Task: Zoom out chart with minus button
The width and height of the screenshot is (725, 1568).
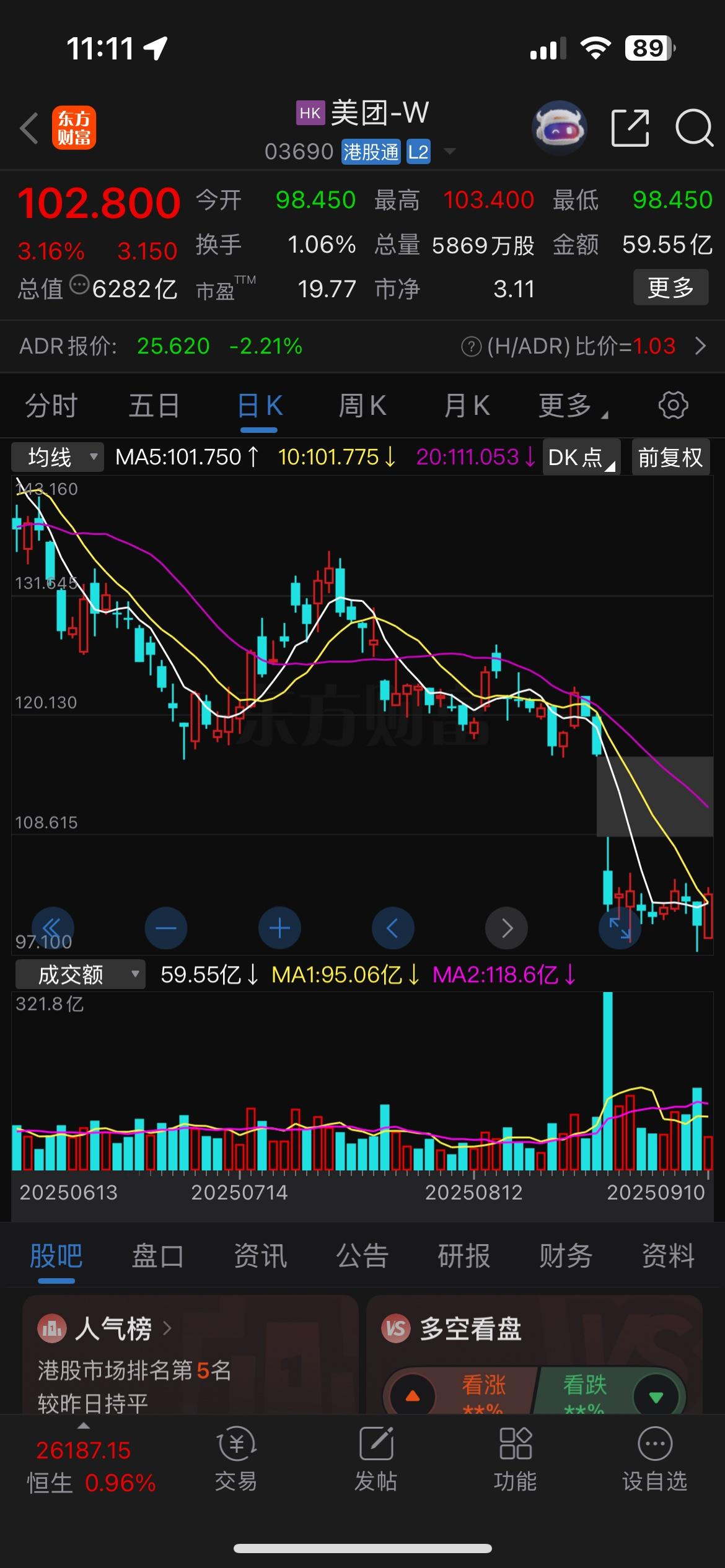Action: 166,928
